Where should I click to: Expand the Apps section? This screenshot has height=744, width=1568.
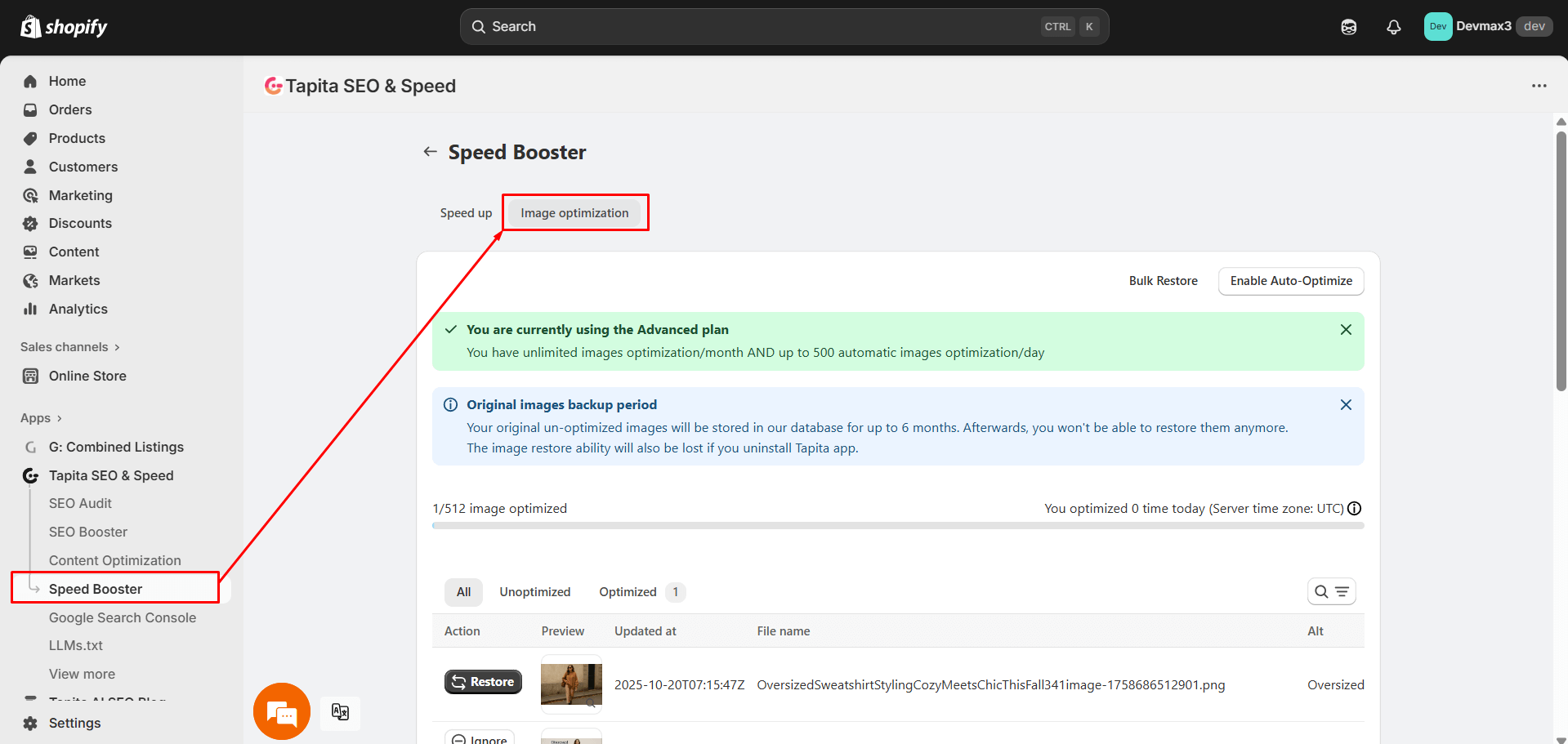click(41, 417)
